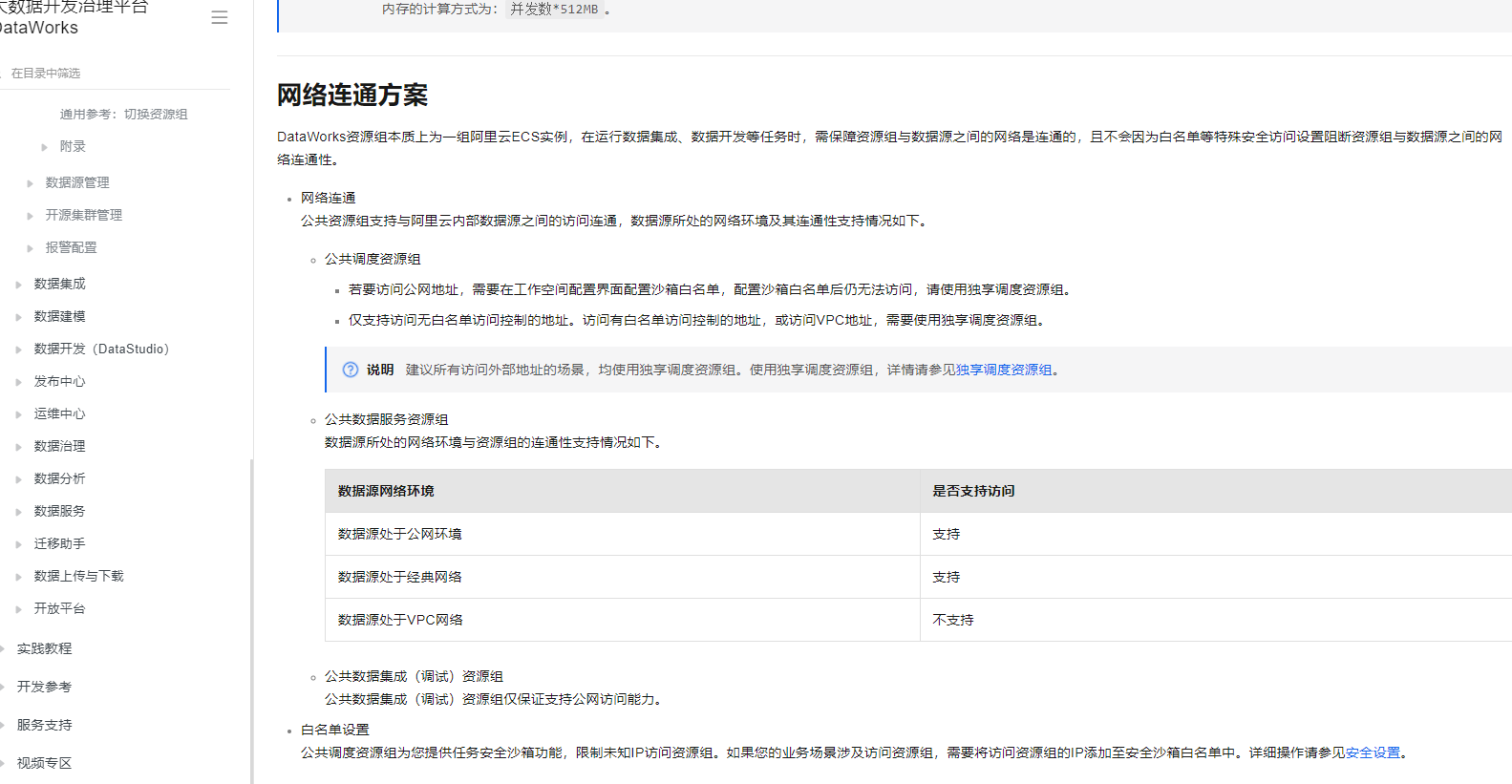Open 开发参考 section in sidebar
Viewport: 1512px width, 784px height.
44,687
